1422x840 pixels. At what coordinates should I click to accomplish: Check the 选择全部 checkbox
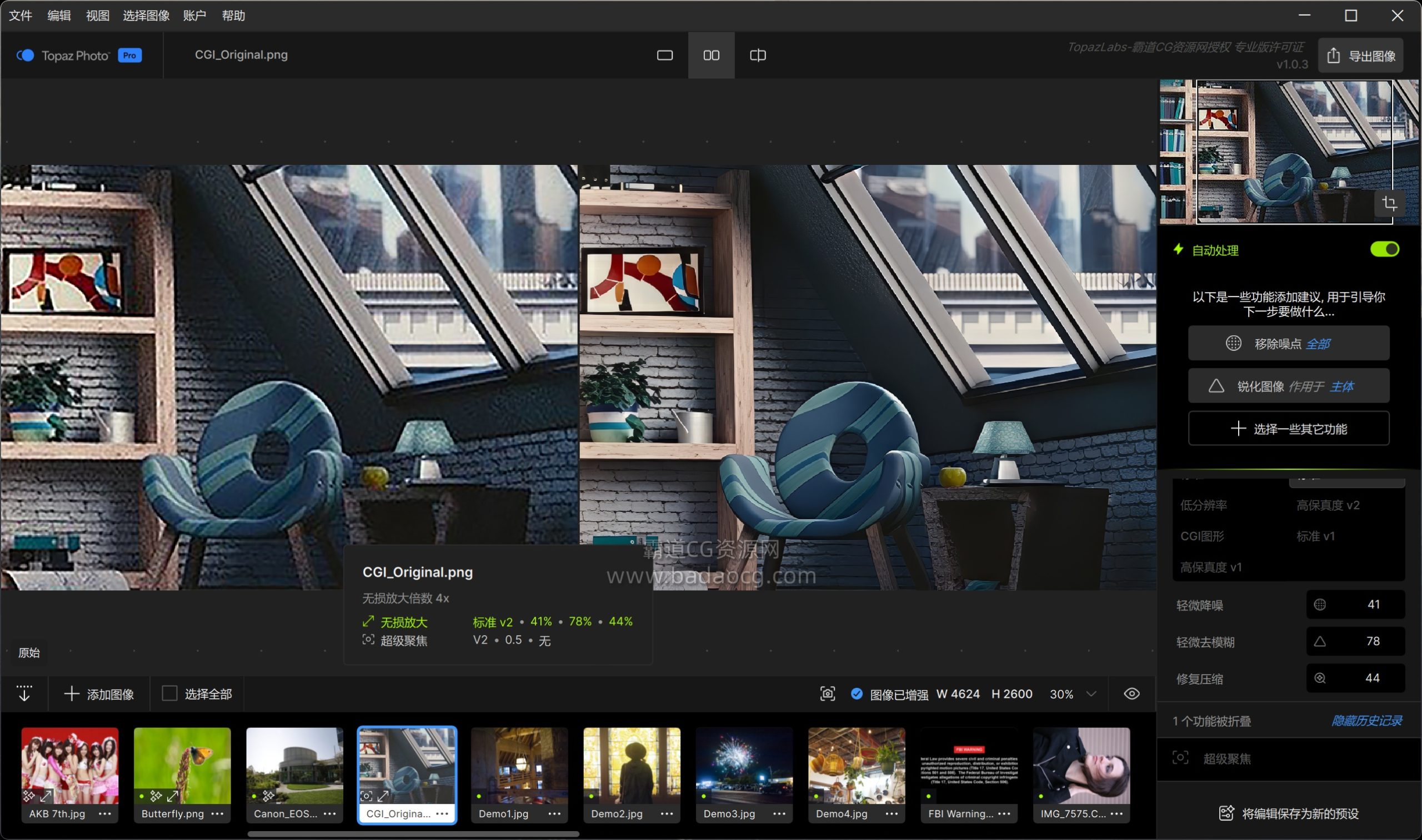pos(169,693)
